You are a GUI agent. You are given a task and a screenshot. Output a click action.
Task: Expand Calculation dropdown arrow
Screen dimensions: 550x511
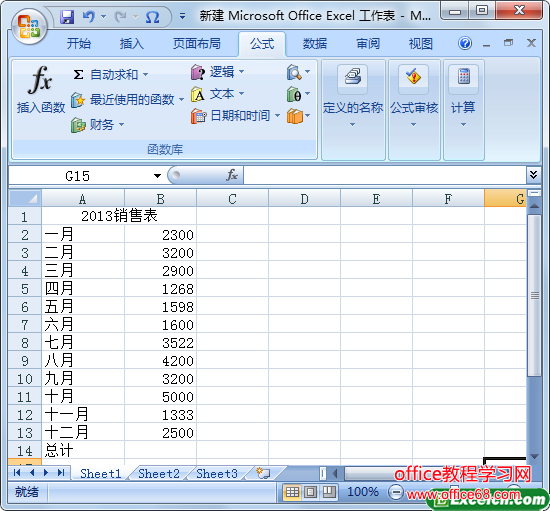(x=463, y=125)
